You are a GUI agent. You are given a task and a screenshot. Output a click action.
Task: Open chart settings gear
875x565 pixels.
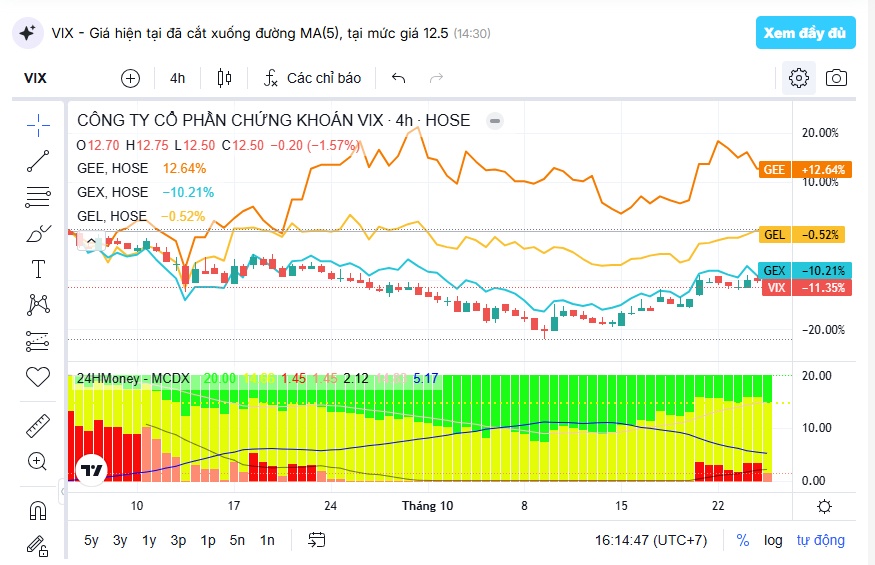tap(799, 78)
